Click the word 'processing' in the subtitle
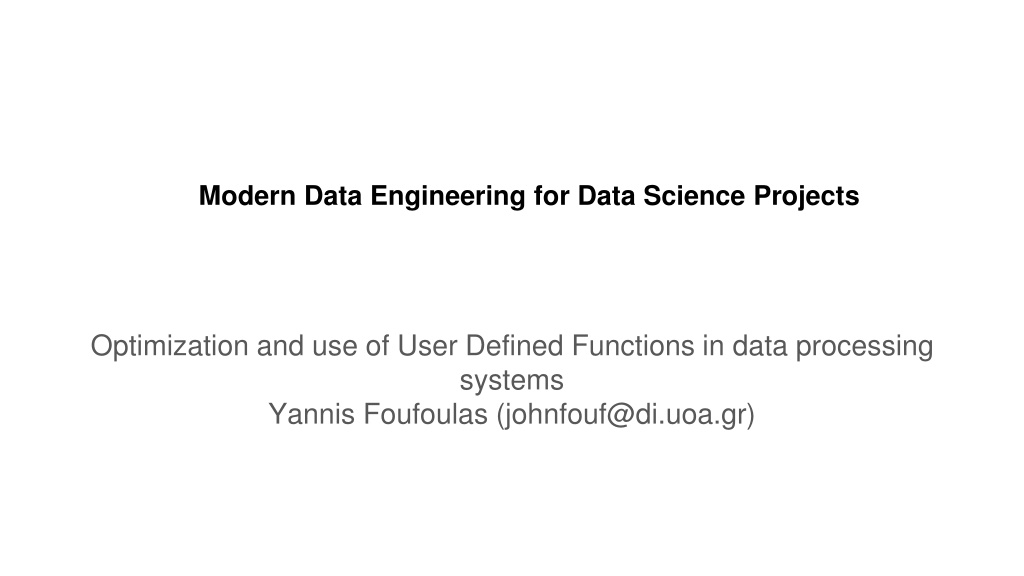This screenshot has height=576, width=1024. point(864,346)
